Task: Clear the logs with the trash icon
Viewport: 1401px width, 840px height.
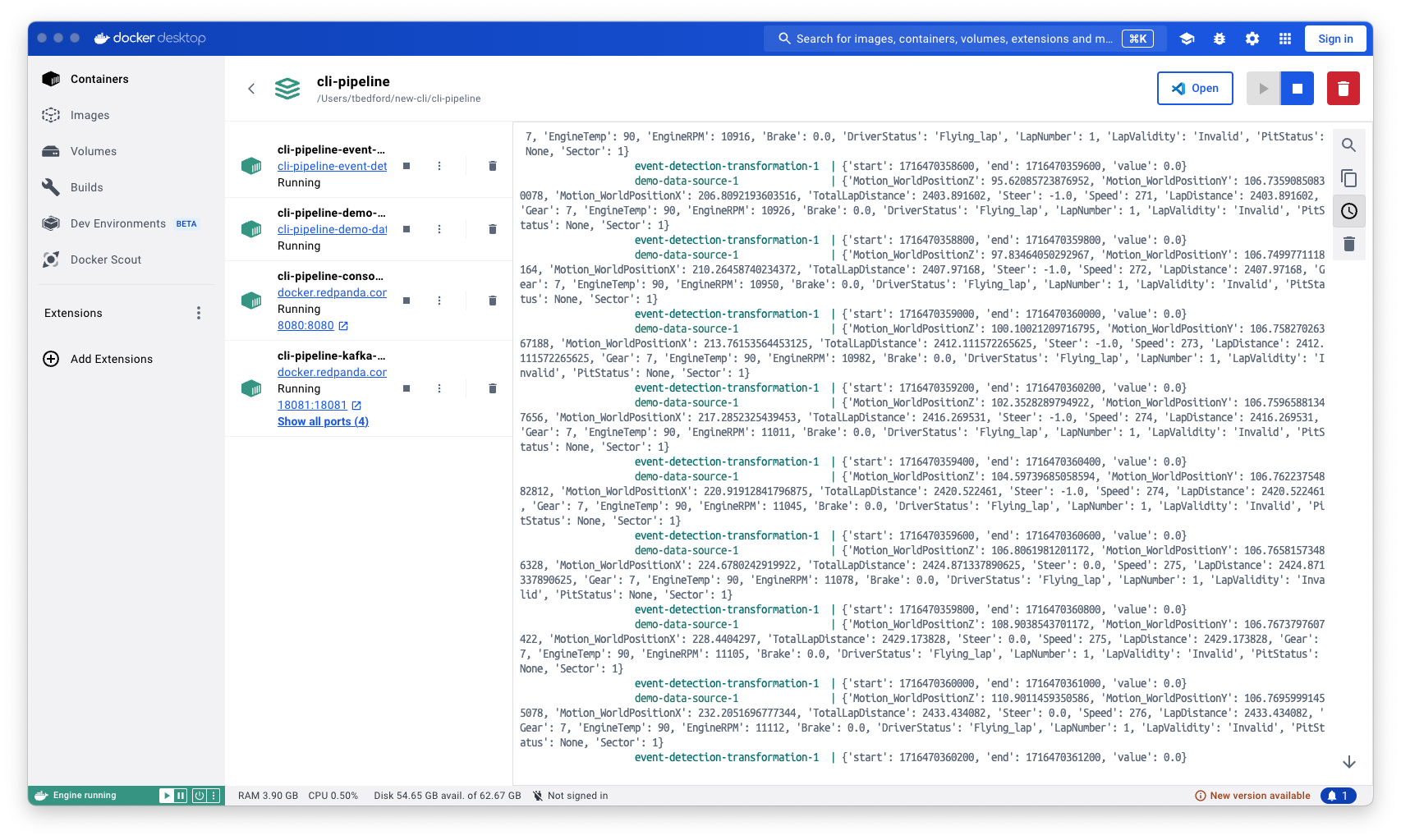Action: coord(1348,244)
